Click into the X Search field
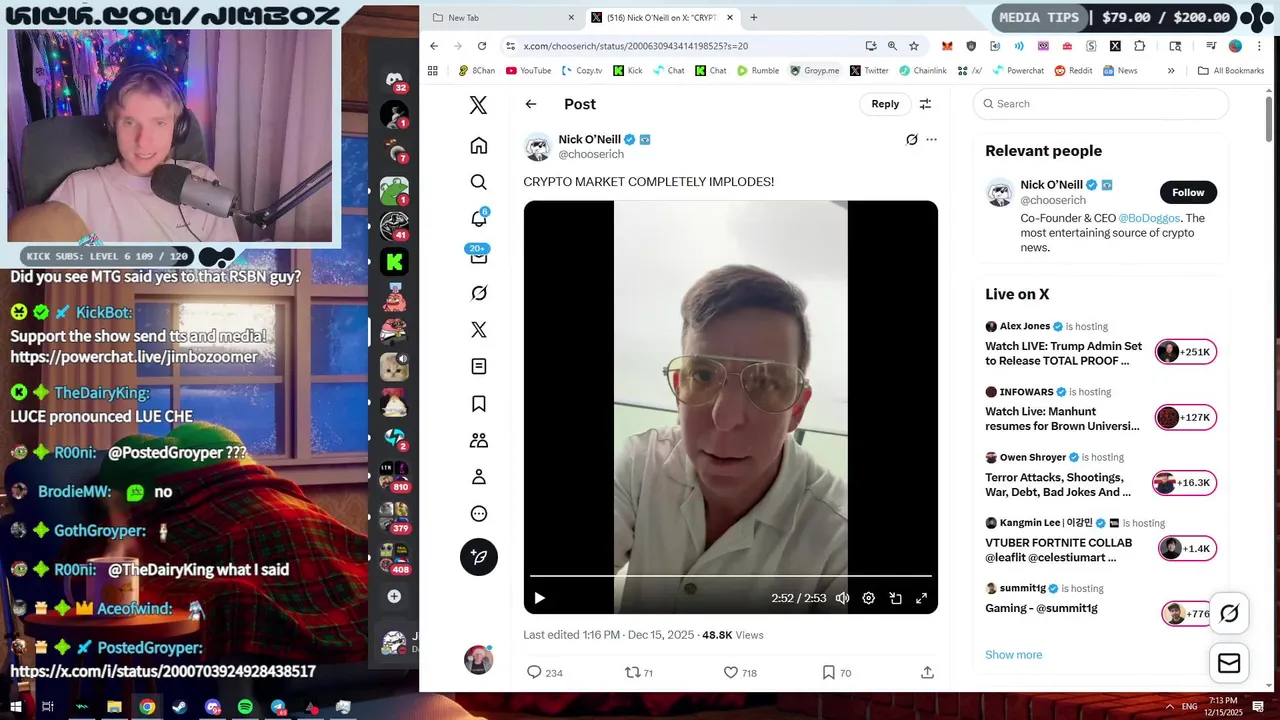 [x=1100, y=104]
